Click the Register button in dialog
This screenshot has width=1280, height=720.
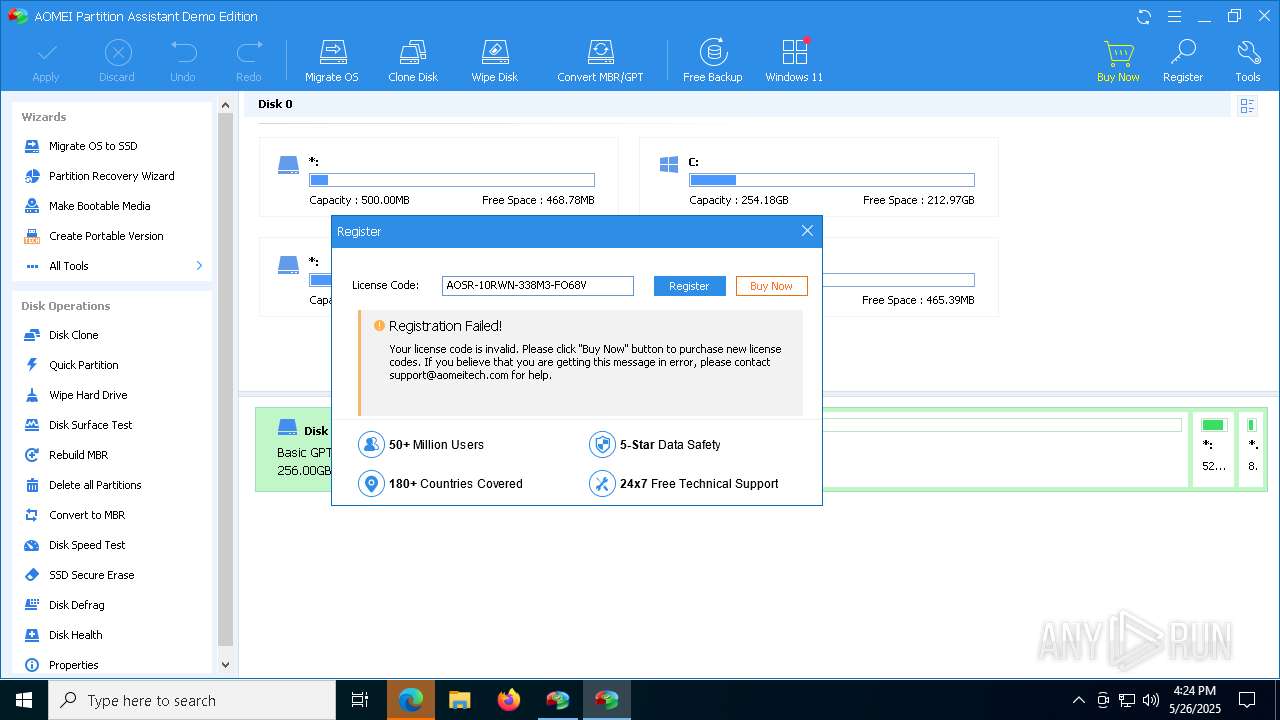point(689,286)
